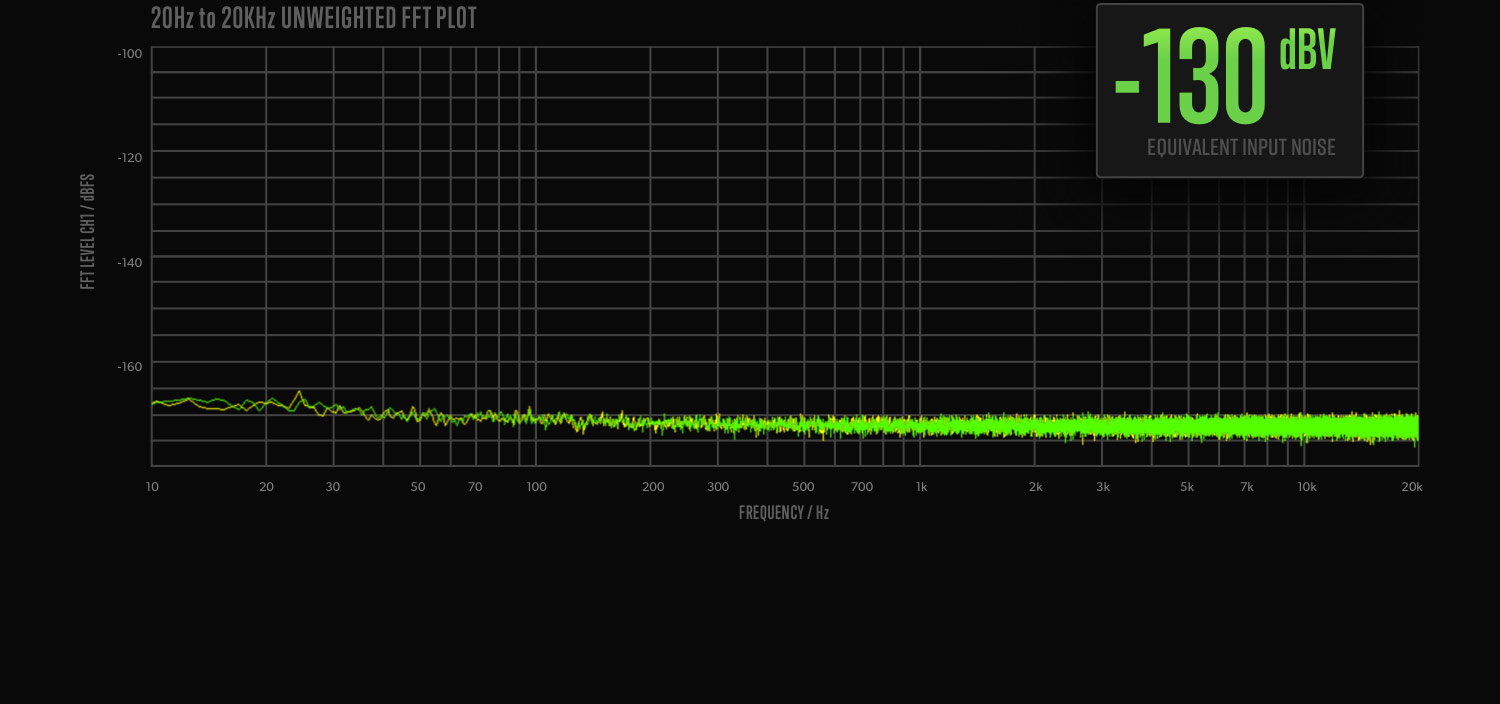This screenshot has width=1500, height=704.
Task: Click the "FFT LEVEL CH1 / dBFS" axis title
Action: click(x=88, y=232)
